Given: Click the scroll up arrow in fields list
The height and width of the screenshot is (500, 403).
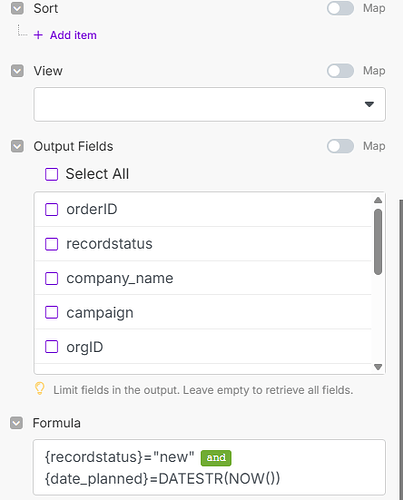Looking at the screenshot, I should click(378, 200).
